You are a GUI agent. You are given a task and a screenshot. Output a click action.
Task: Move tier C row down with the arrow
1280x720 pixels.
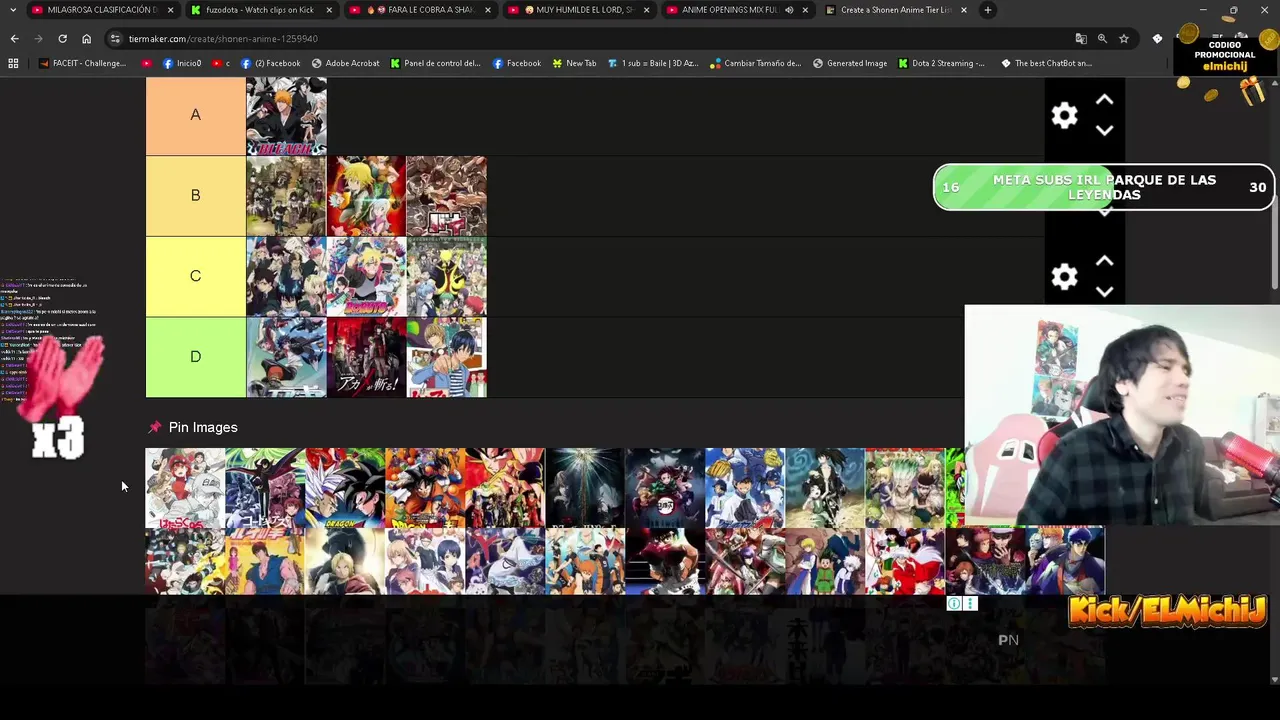coord(1104,291)
